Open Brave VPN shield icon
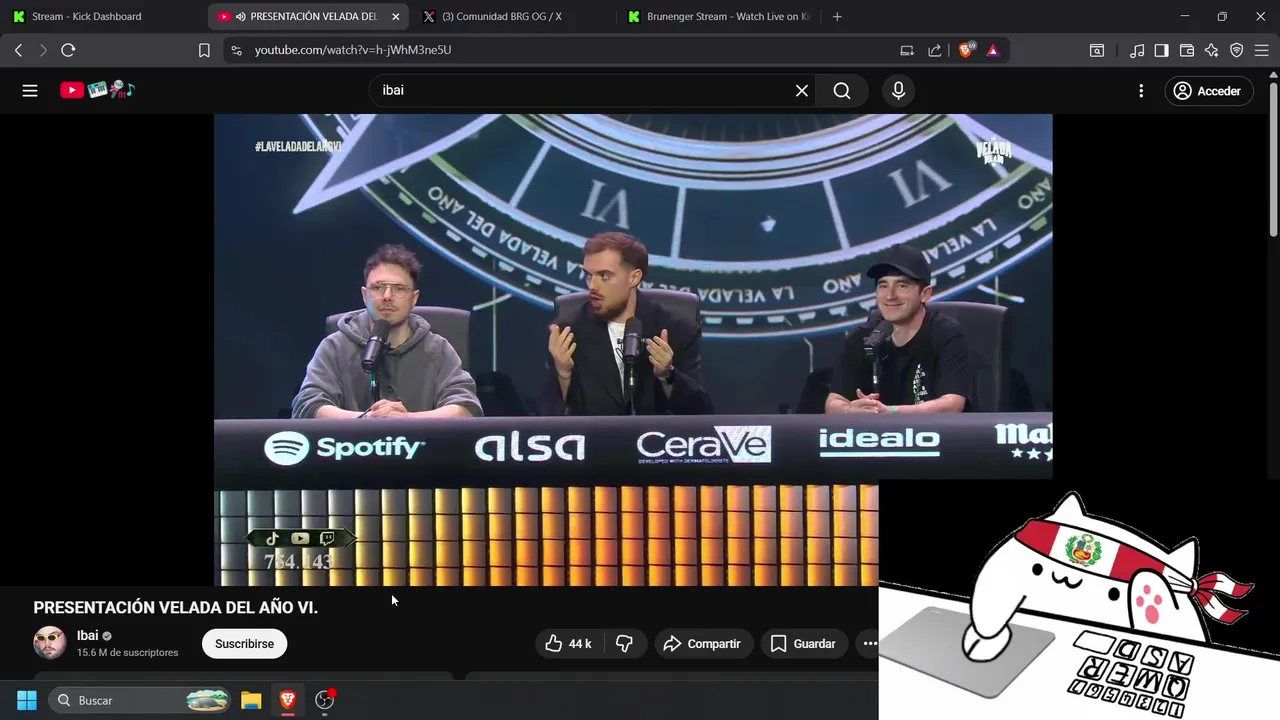1280x720 pixels. [1237, 50]
